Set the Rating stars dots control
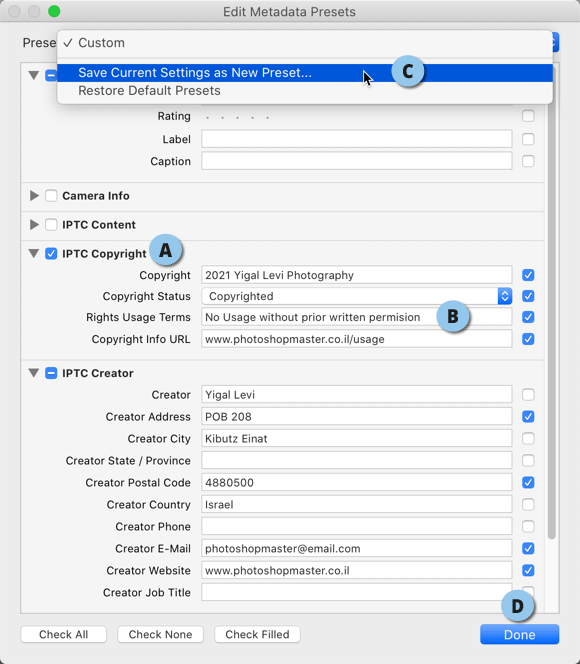The height and width of the screenshot is (664, 580). [x=237, y=117]
